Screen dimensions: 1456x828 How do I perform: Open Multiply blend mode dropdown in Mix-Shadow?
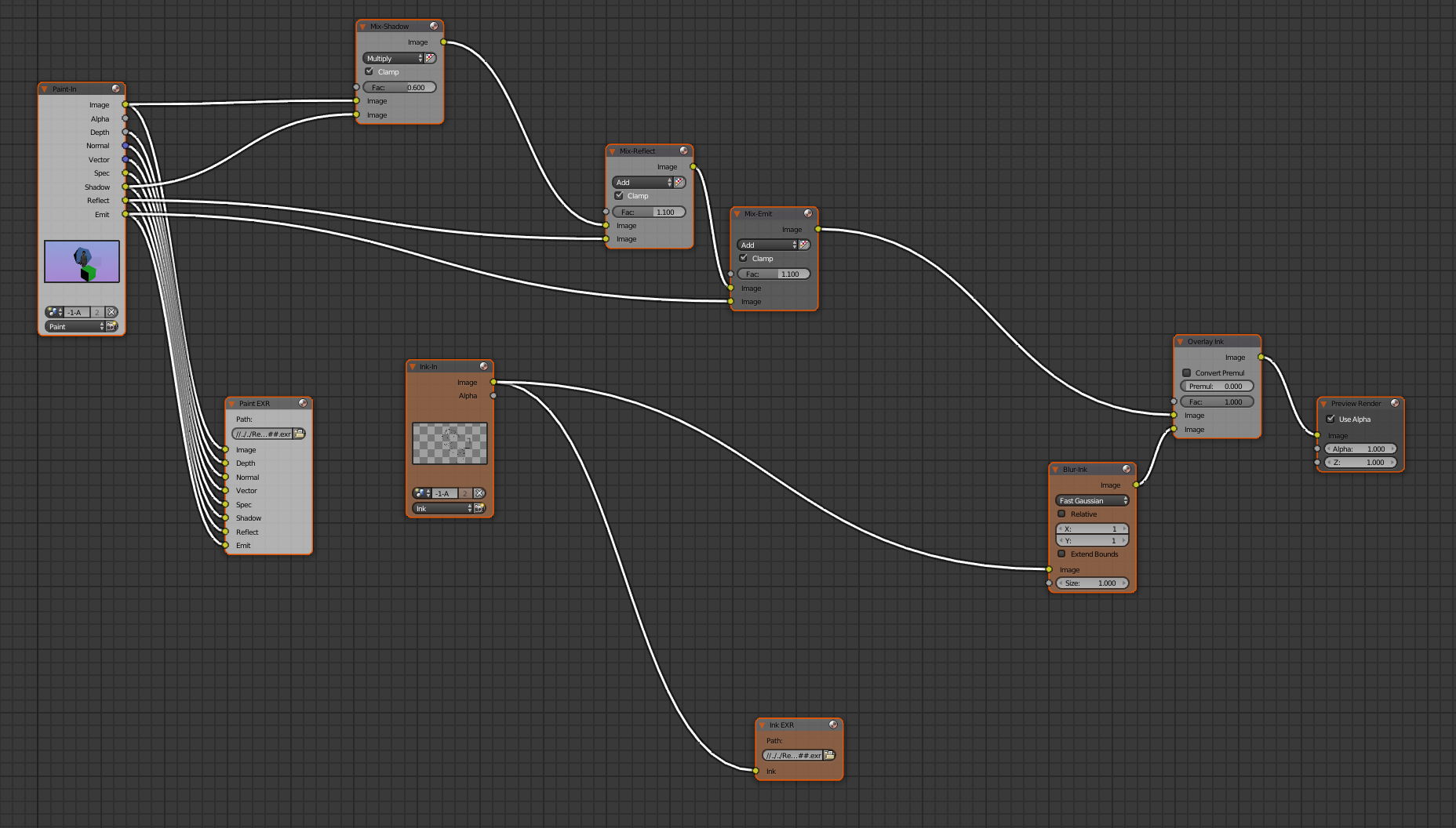pos(392,58)
